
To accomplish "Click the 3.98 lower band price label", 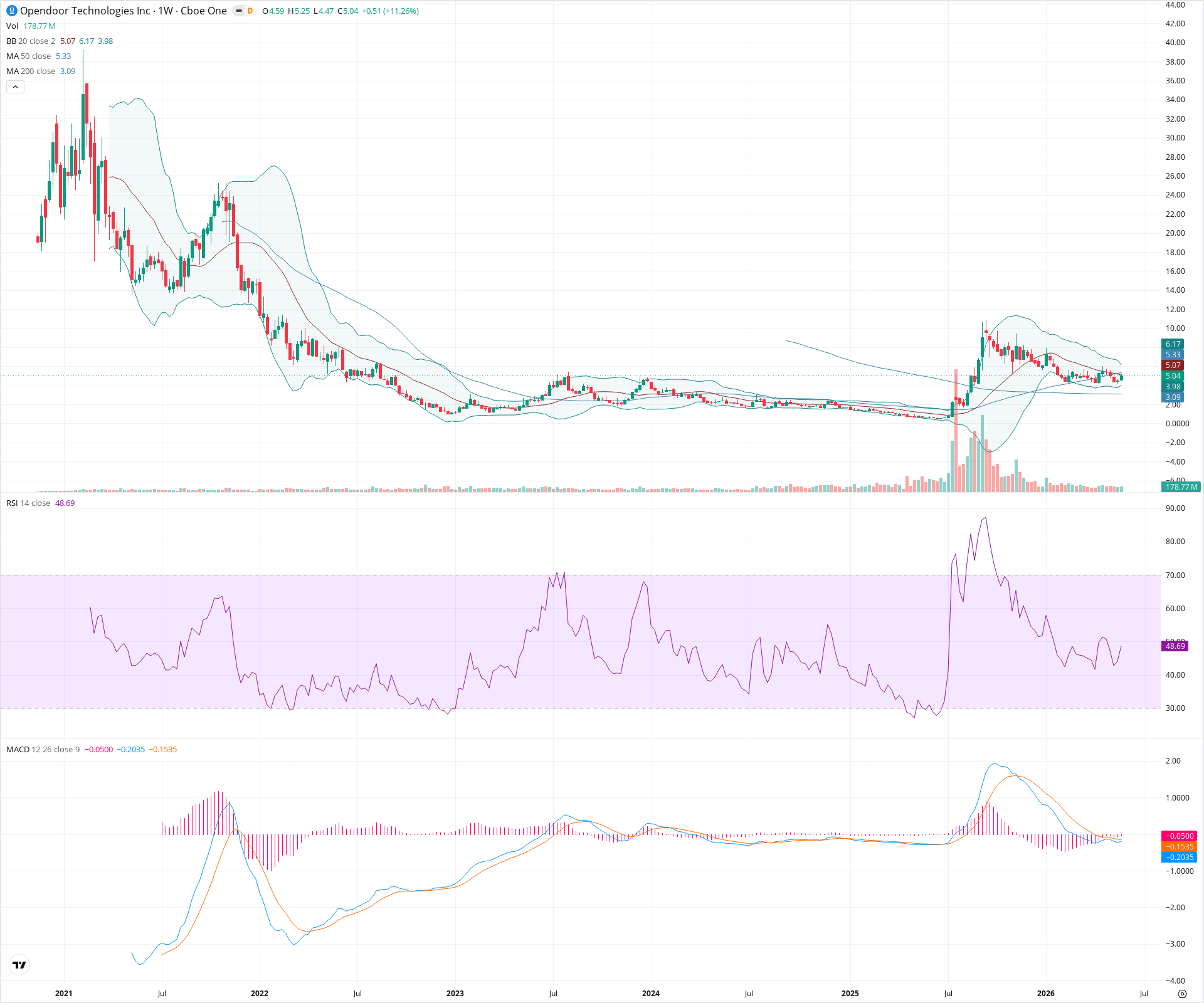I will 1173,386.
